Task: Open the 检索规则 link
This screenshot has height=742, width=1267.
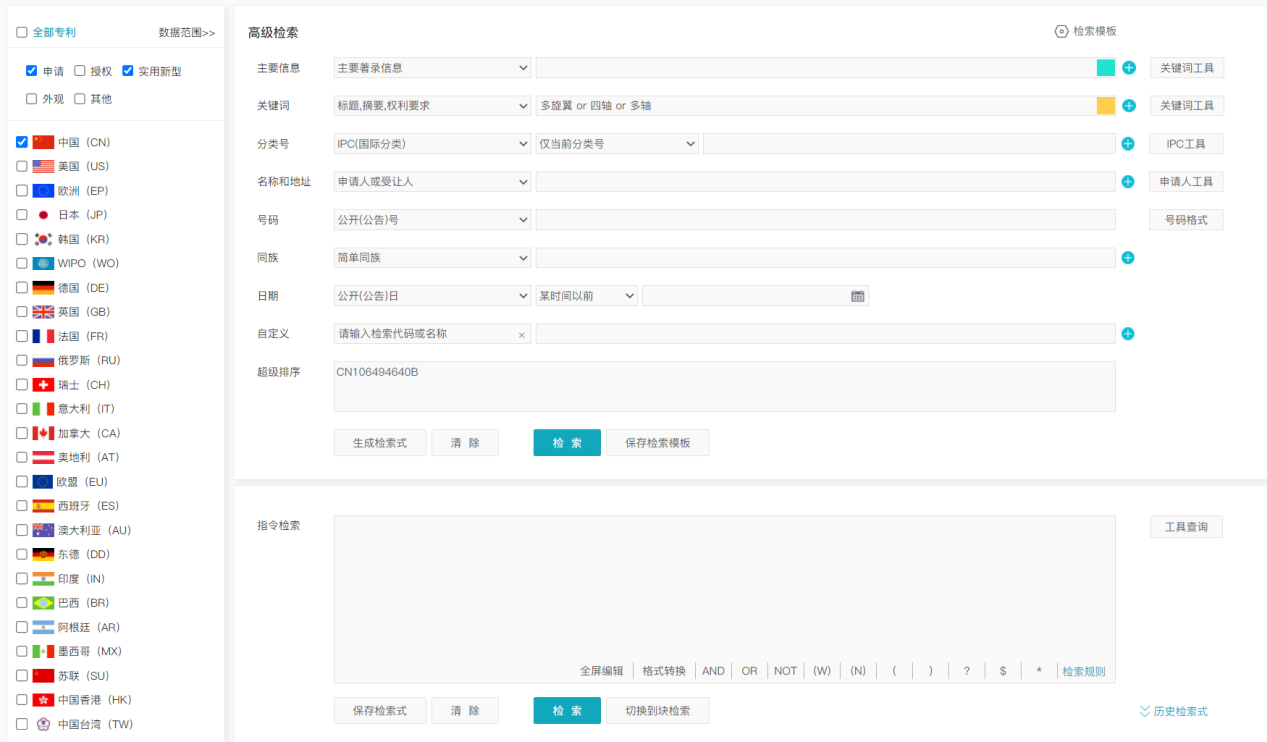Action: point(1084,671)
